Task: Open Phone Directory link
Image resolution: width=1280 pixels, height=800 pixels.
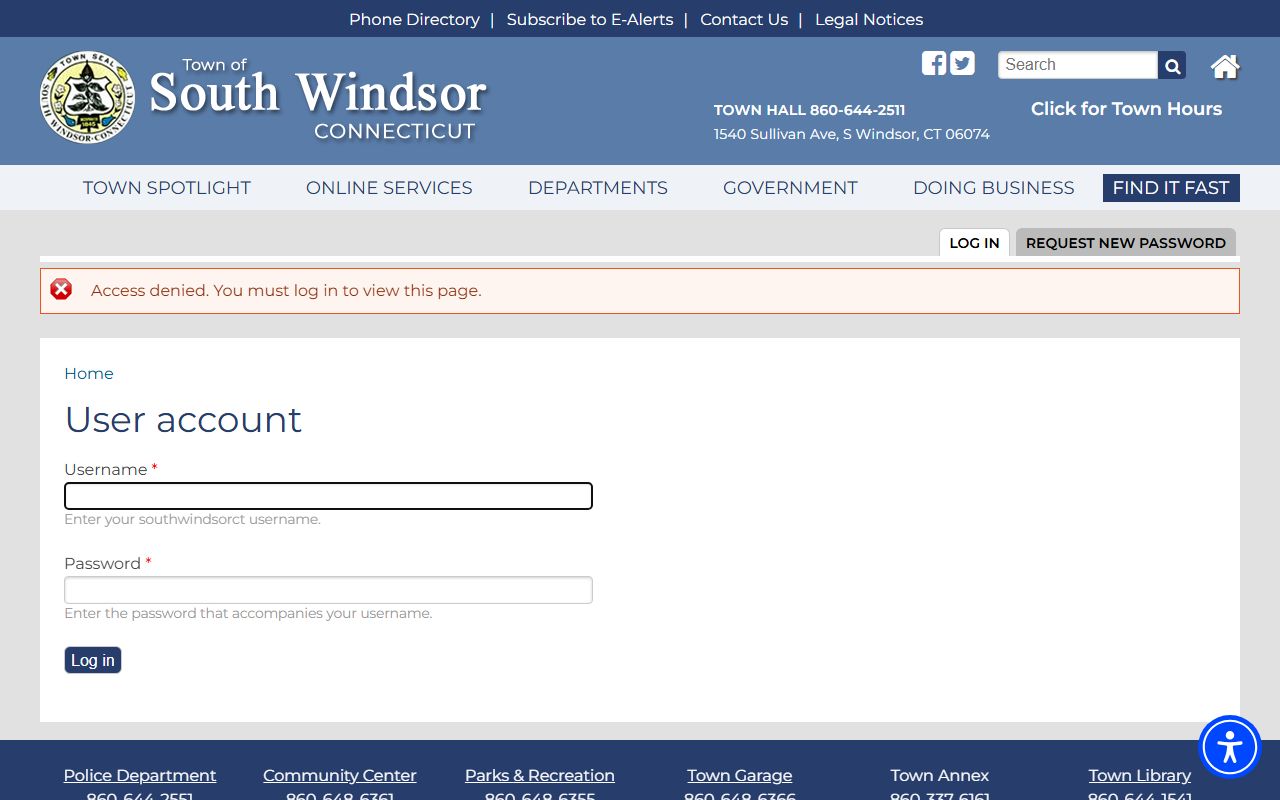Action: click(x=414, y=19)
